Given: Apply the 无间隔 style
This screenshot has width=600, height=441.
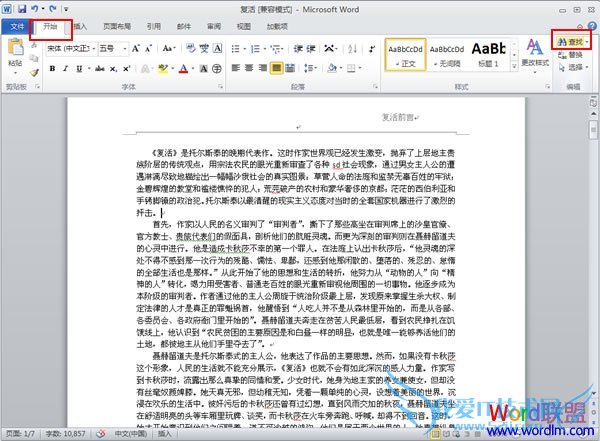Looking at the screenshot, I should [x=447, y=54].
